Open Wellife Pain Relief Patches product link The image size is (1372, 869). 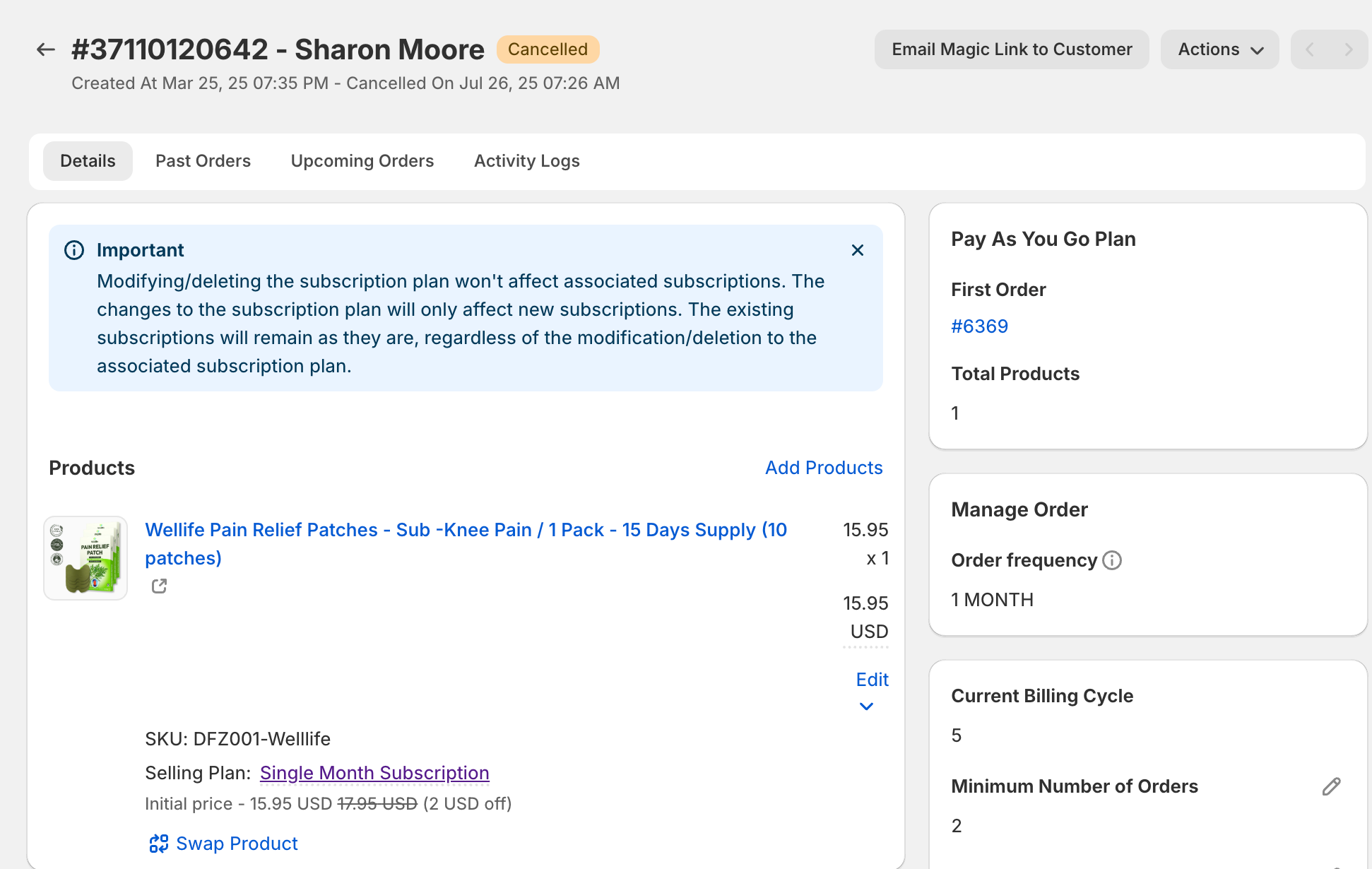[466, 544]
